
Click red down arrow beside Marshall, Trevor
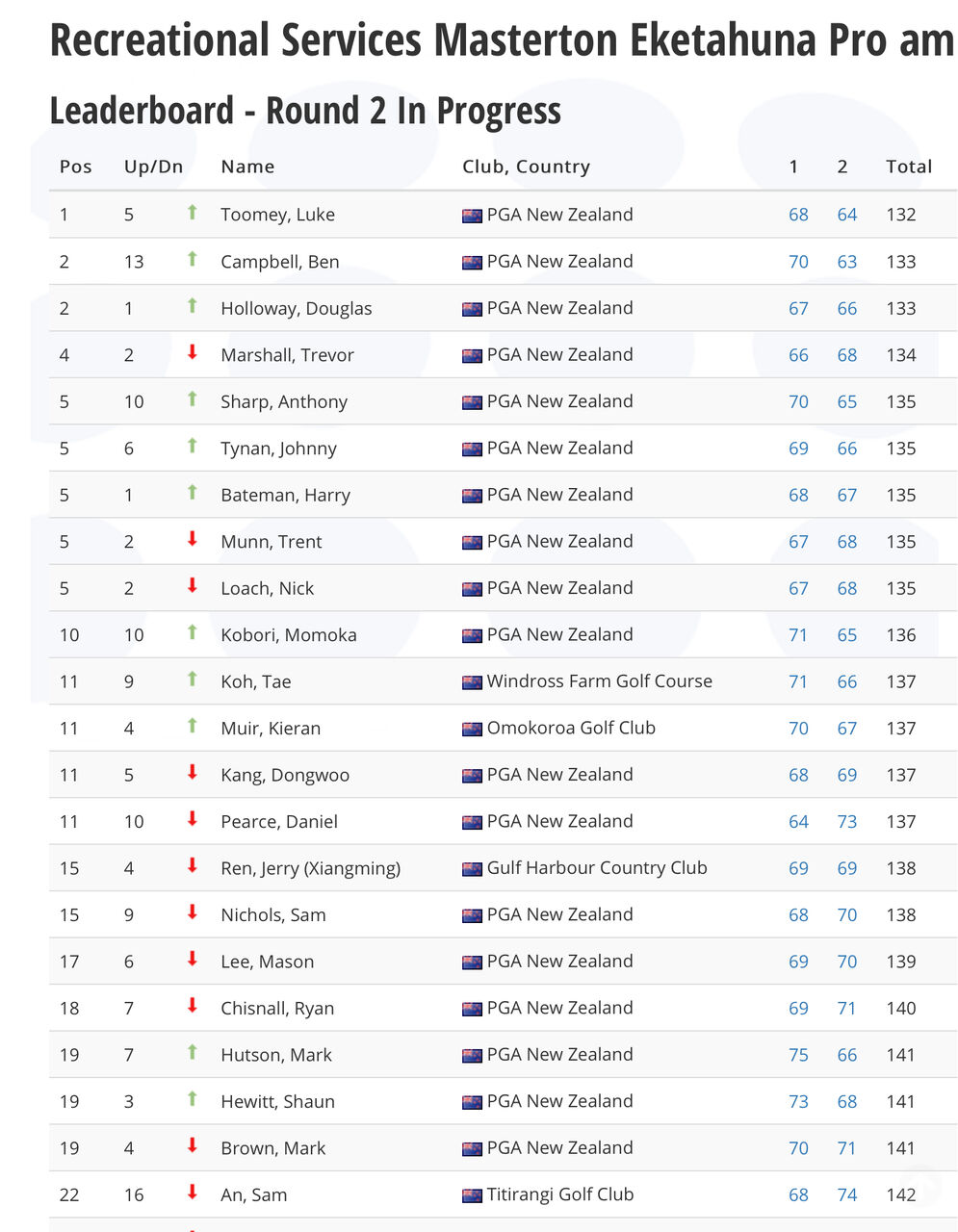193,353
